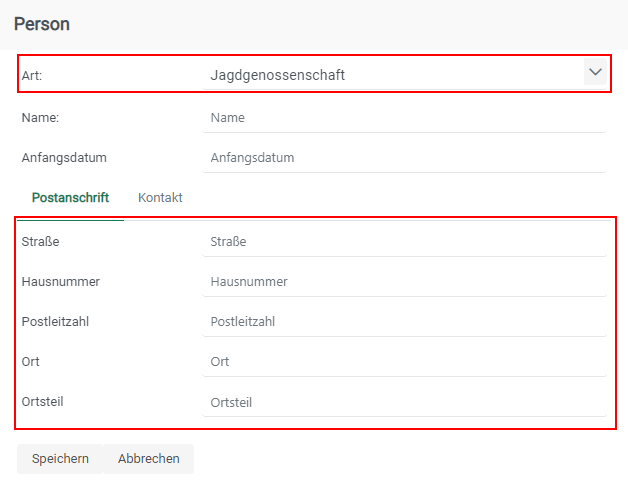Click the Straße label on the left
This screenshot has width=628, height=491.
[40, 241]
